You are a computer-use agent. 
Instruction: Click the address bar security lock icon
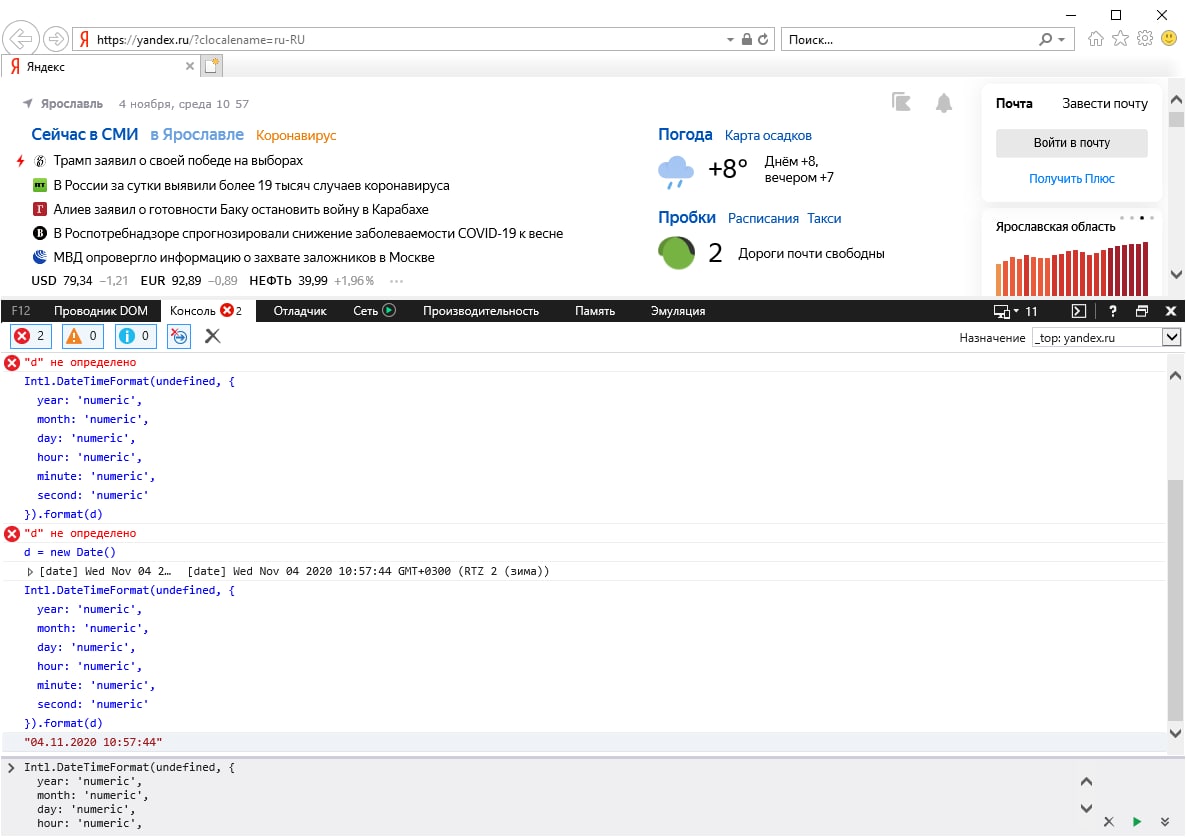point(747,39)
